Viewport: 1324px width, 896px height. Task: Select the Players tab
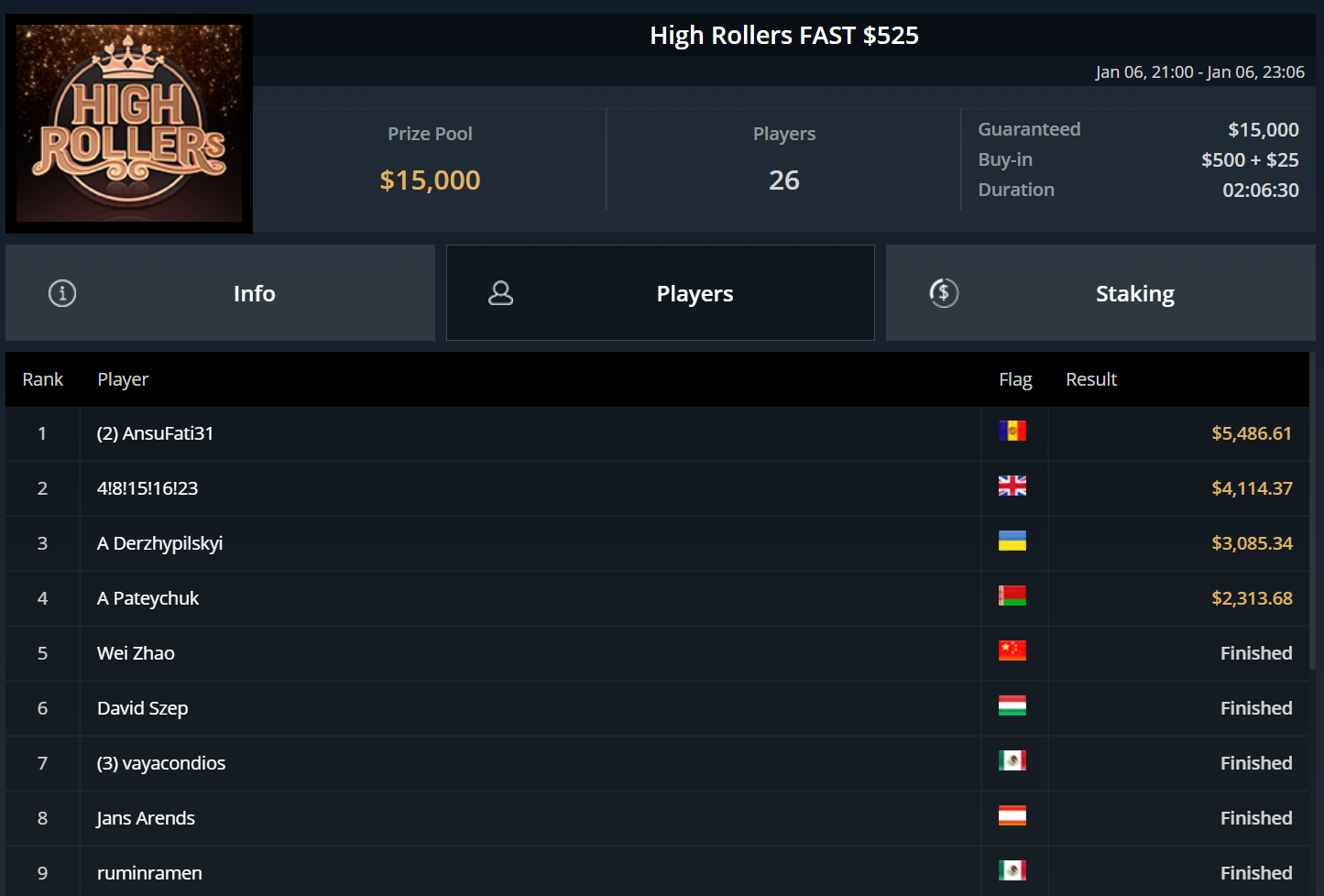click(x=661, y=293)
